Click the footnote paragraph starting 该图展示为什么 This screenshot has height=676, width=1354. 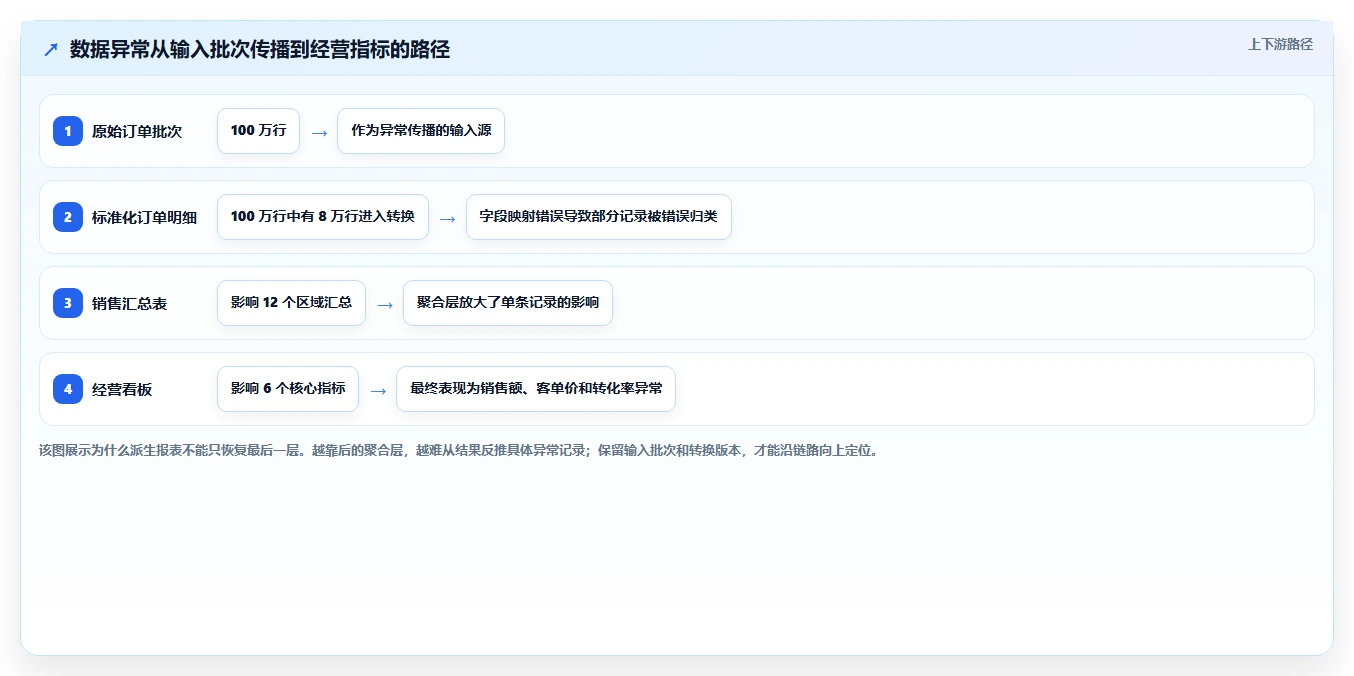(459, 450)
